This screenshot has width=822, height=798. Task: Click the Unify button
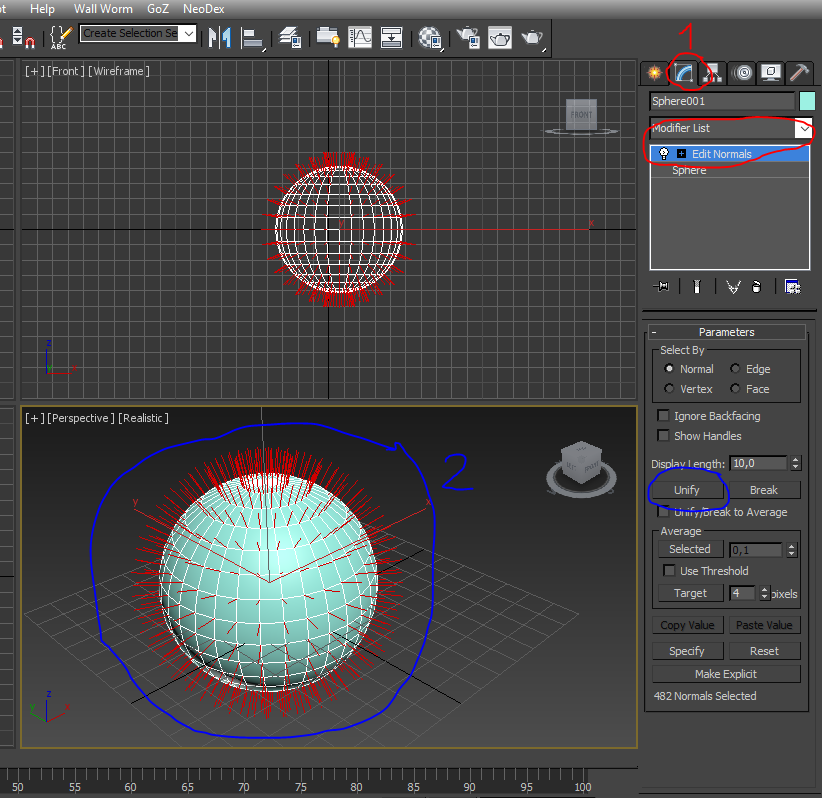(687, 490)
